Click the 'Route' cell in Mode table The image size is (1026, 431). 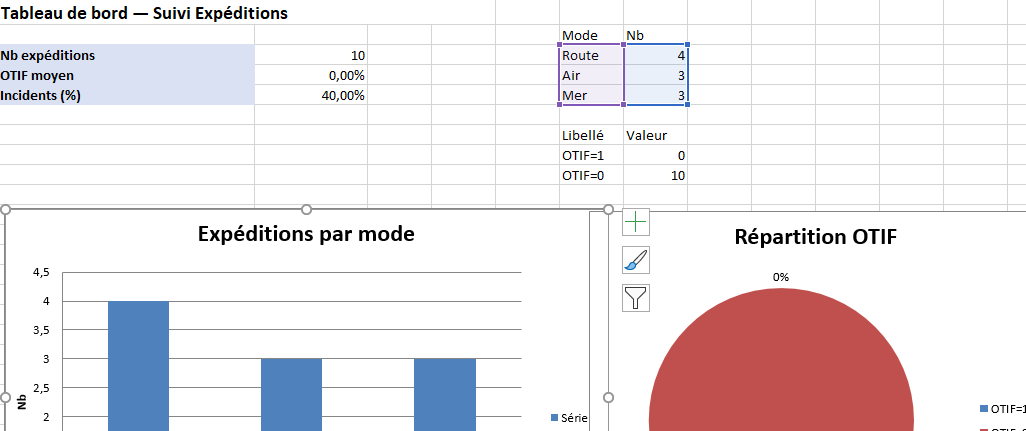(x=591, y=56)
